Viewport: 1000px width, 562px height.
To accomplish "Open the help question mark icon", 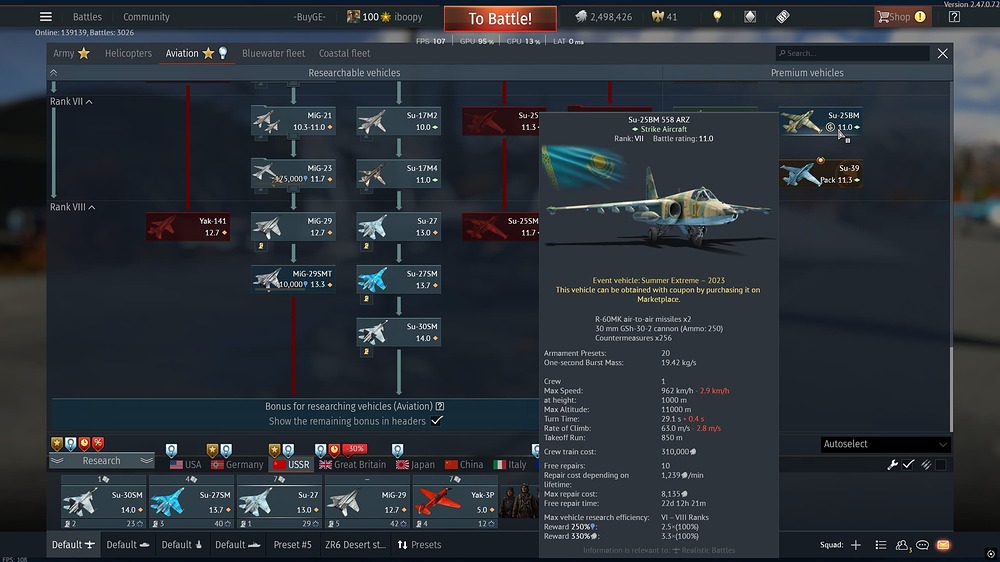I will click(x=954, y=17).
